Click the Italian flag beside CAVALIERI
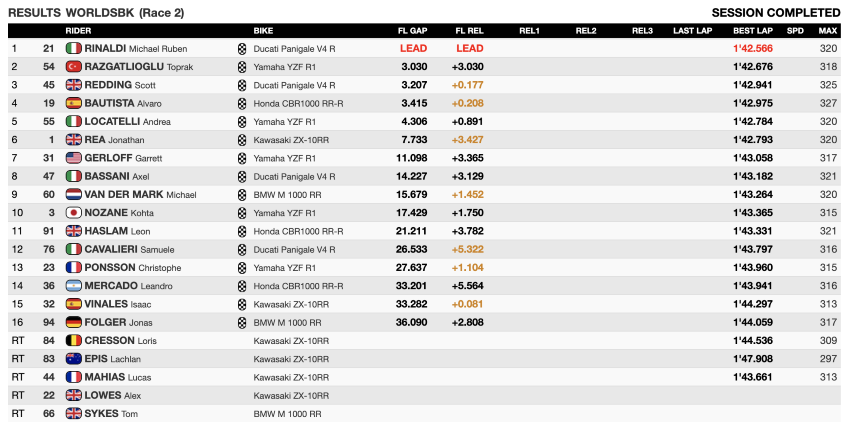Image resolution: width=854 pixels, height=428 pixels. click(x=74, y=249)
